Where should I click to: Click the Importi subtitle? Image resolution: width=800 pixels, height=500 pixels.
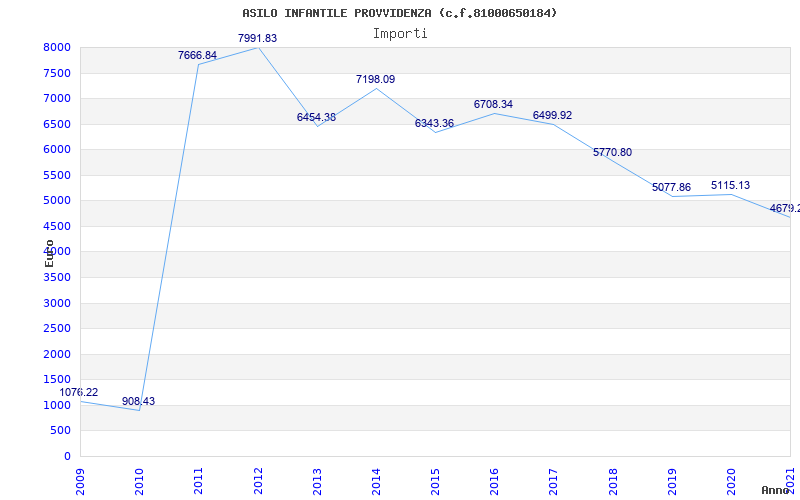[400, 34]
